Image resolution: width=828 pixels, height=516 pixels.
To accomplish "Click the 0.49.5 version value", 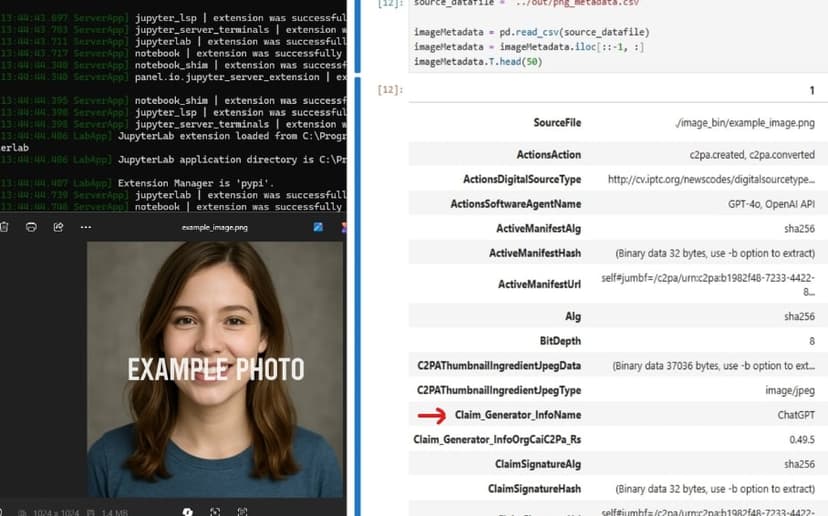I will tap(802, 439).
